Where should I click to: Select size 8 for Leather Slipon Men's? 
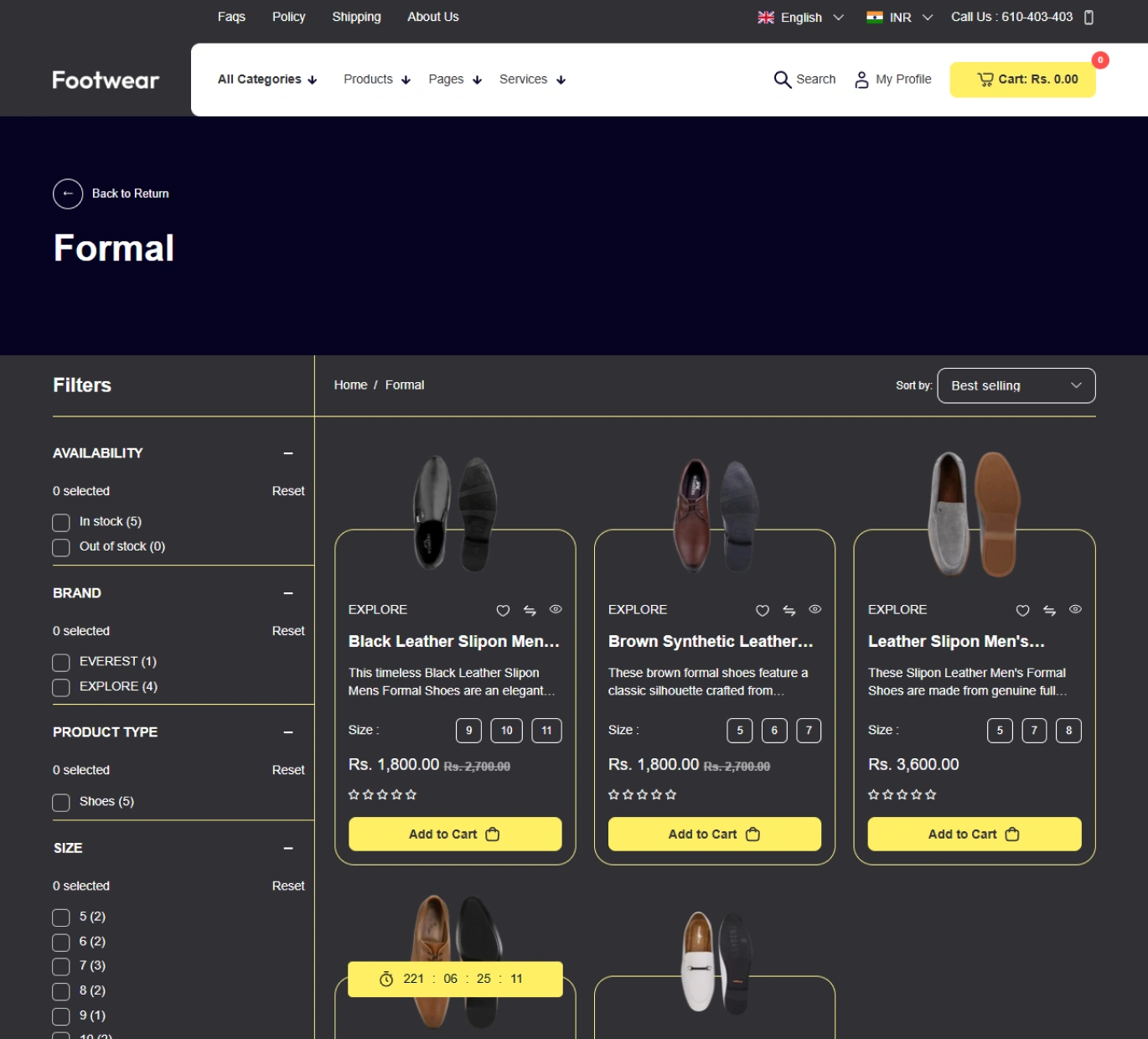click(1068, 731)
